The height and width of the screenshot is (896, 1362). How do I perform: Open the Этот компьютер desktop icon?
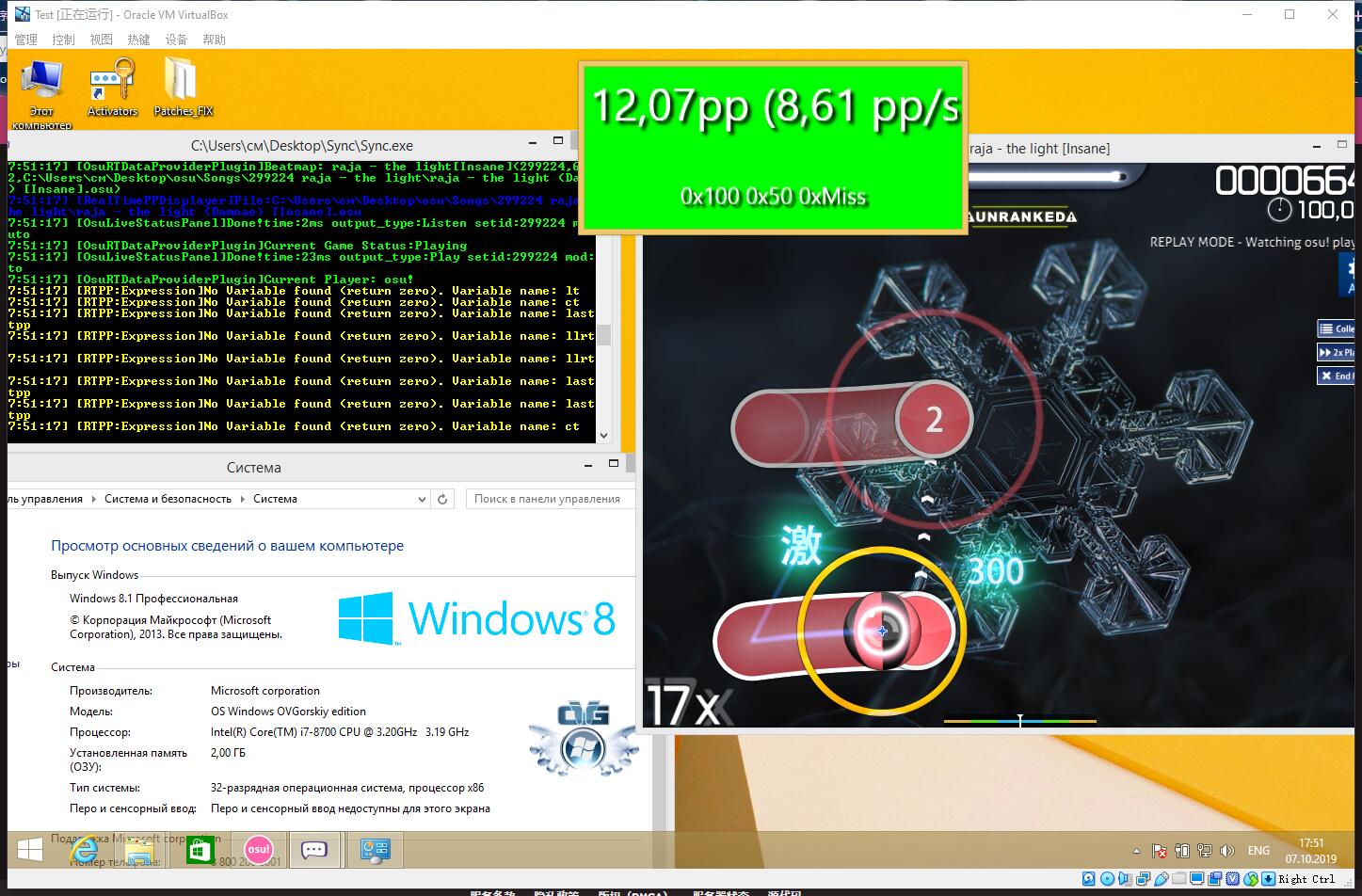(x=41, y=92)
